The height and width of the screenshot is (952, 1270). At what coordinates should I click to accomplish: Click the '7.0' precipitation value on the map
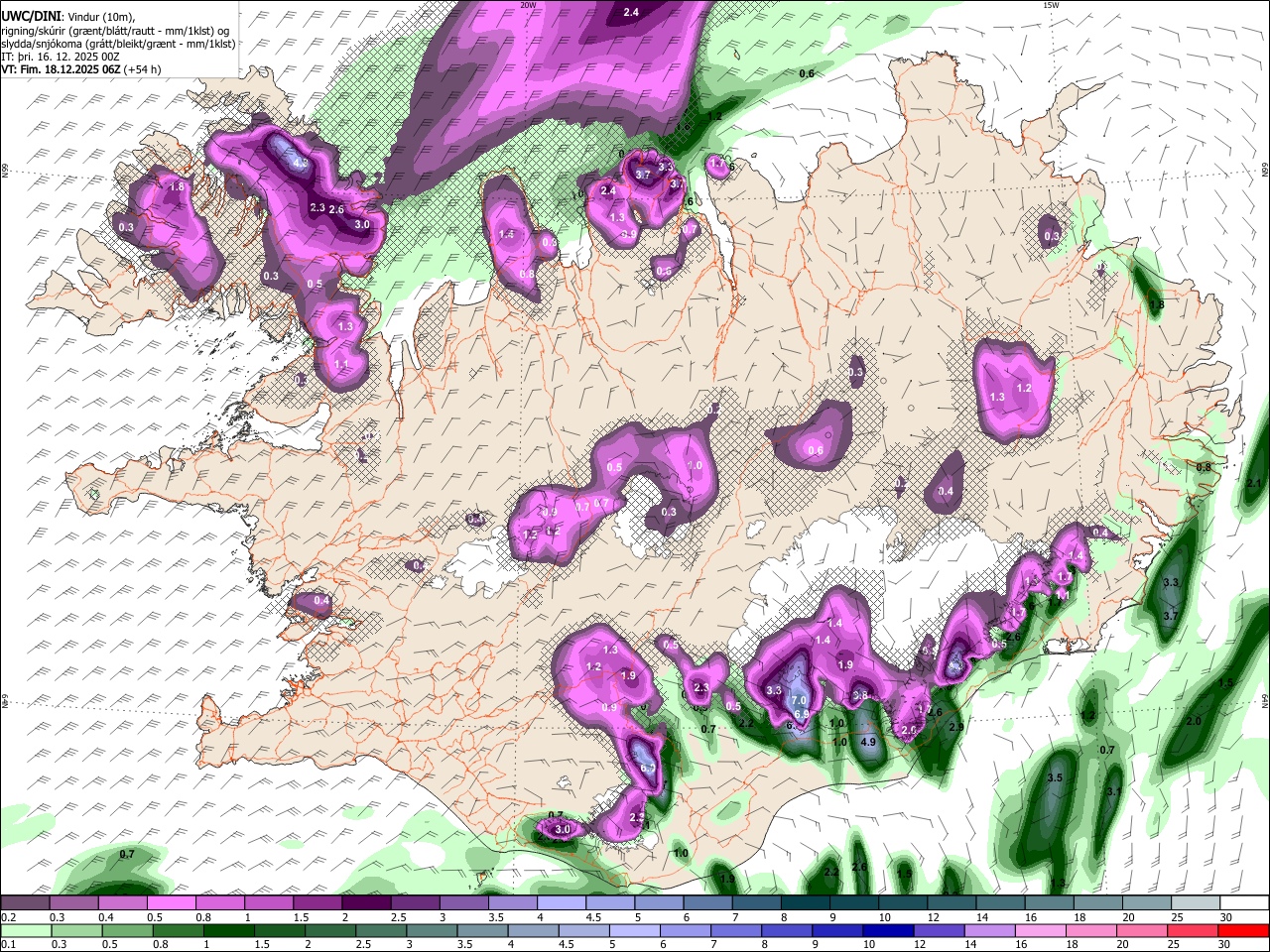(799, 700)
